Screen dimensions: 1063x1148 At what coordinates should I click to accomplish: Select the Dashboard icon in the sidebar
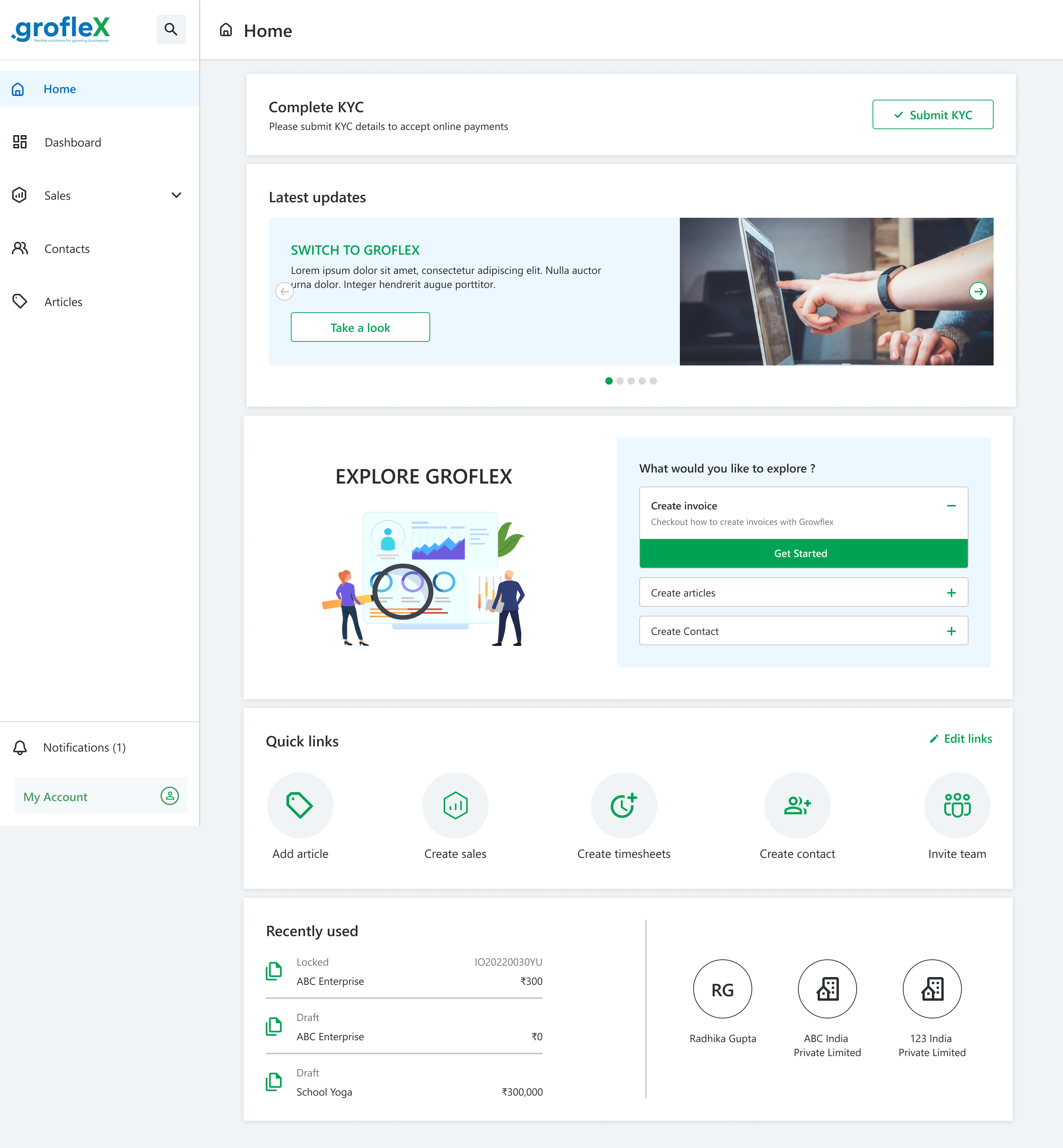(20, 142)
